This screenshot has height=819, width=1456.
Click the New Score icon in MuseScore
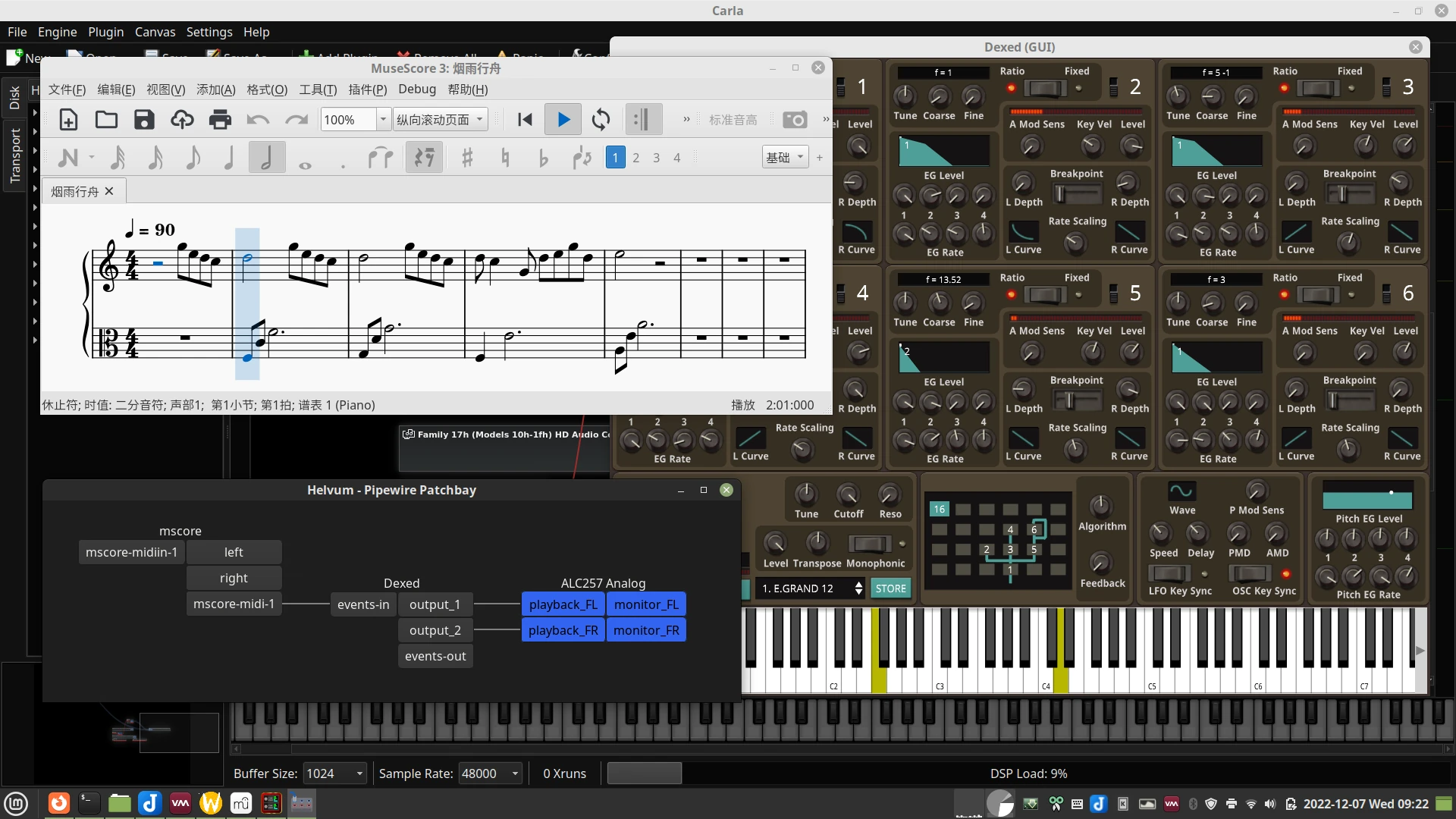[x=68, y=120]
